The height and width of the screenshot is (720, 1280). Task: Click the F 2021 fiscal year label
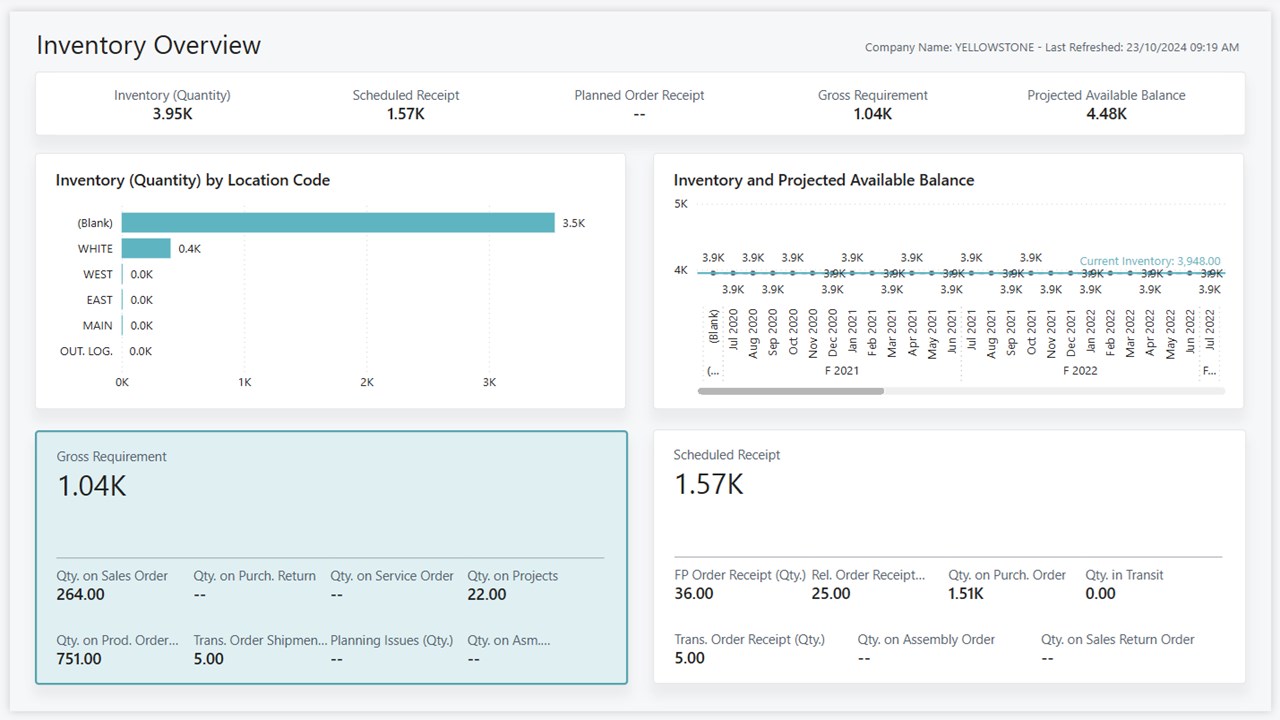click(x=841, y=370)
